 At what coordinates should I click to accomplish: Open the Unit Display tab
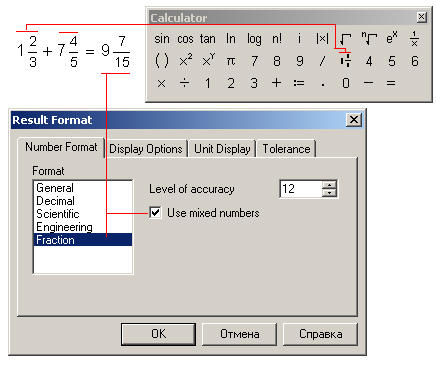pos(222,149)
